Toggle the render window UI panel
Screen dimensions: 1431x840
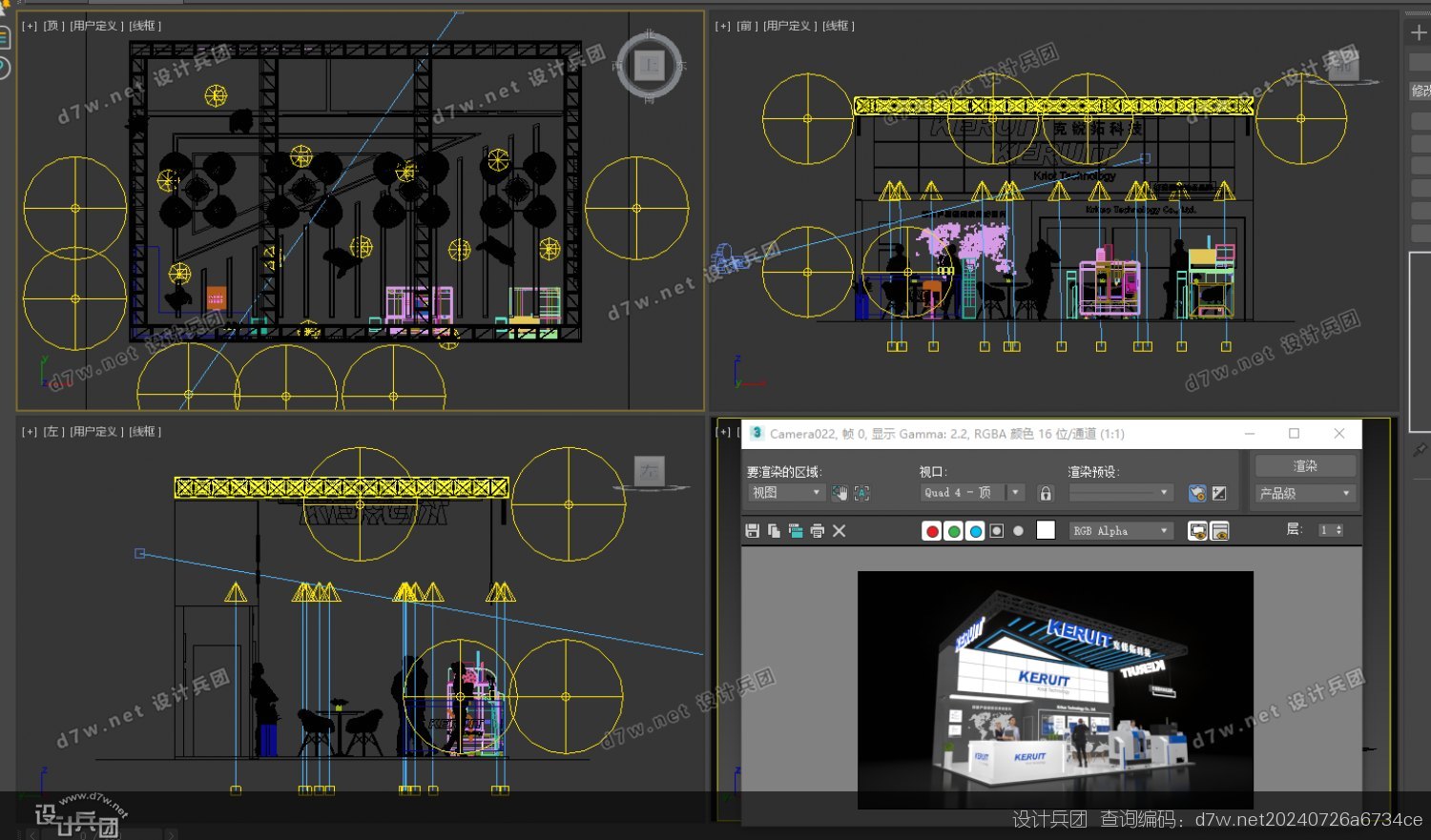1219,531
